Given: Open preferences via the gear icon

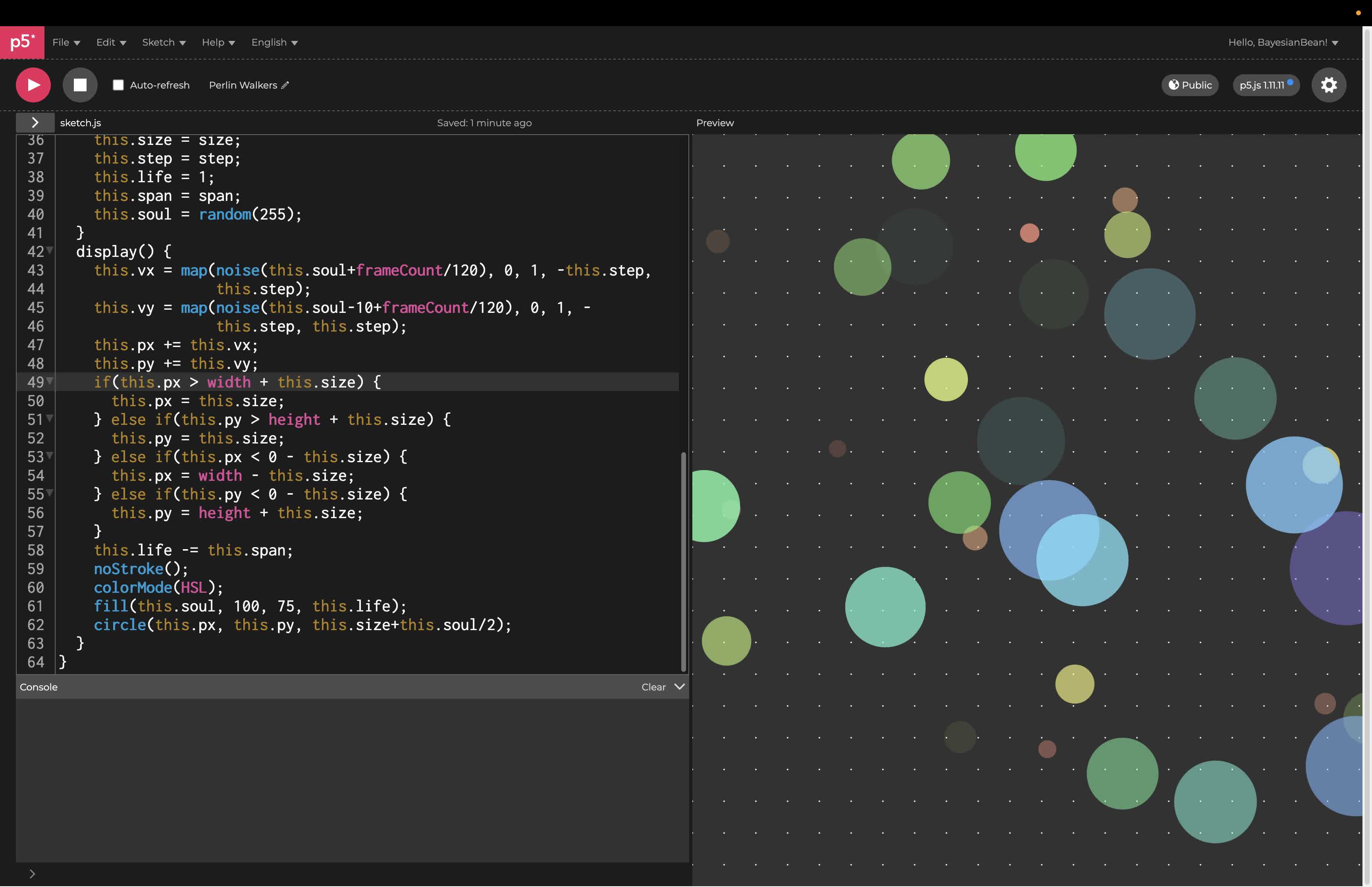Looking at the screenshot, I should 1329,85.
